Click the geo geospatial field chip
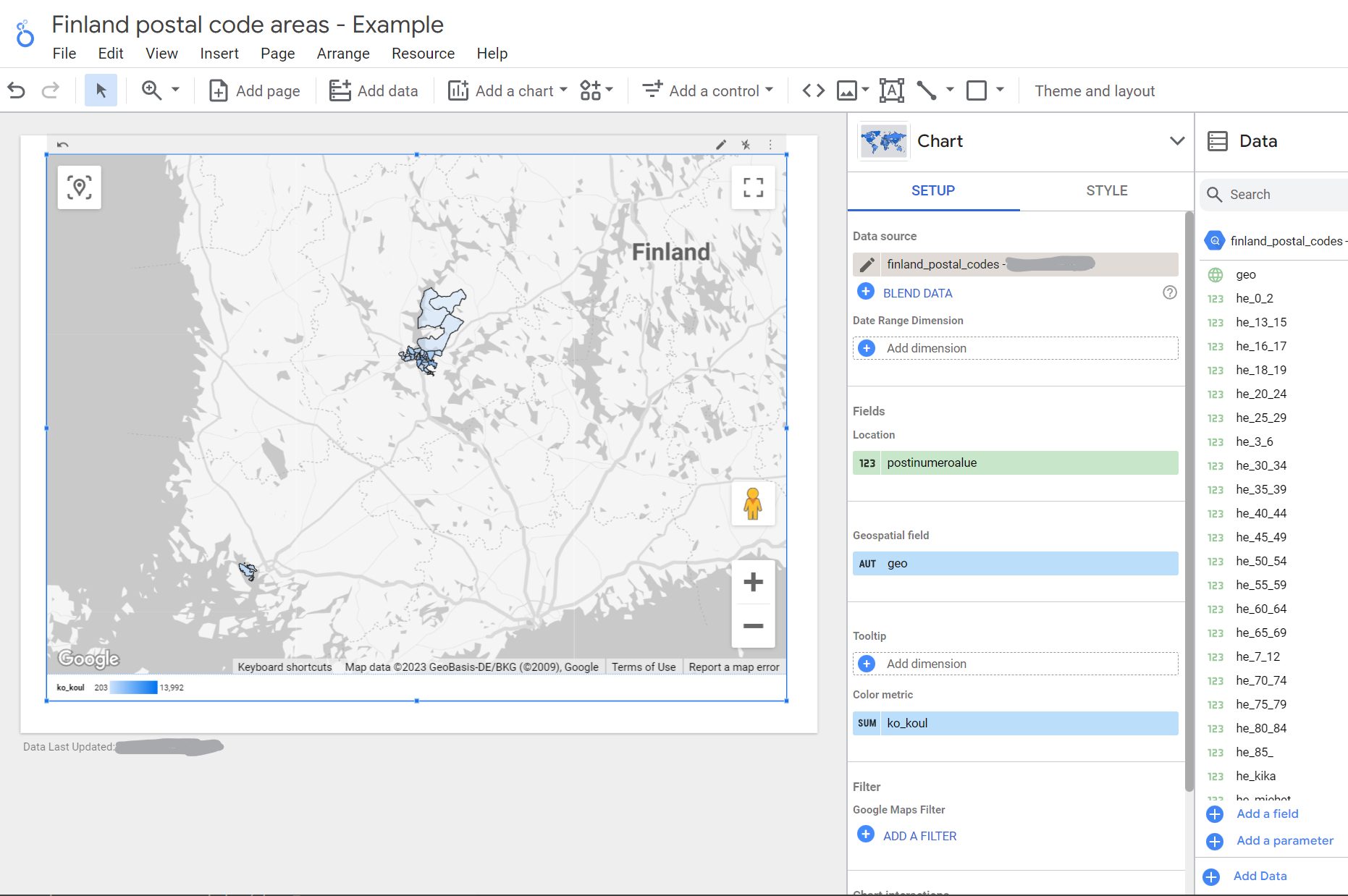 coord(1015,564)
